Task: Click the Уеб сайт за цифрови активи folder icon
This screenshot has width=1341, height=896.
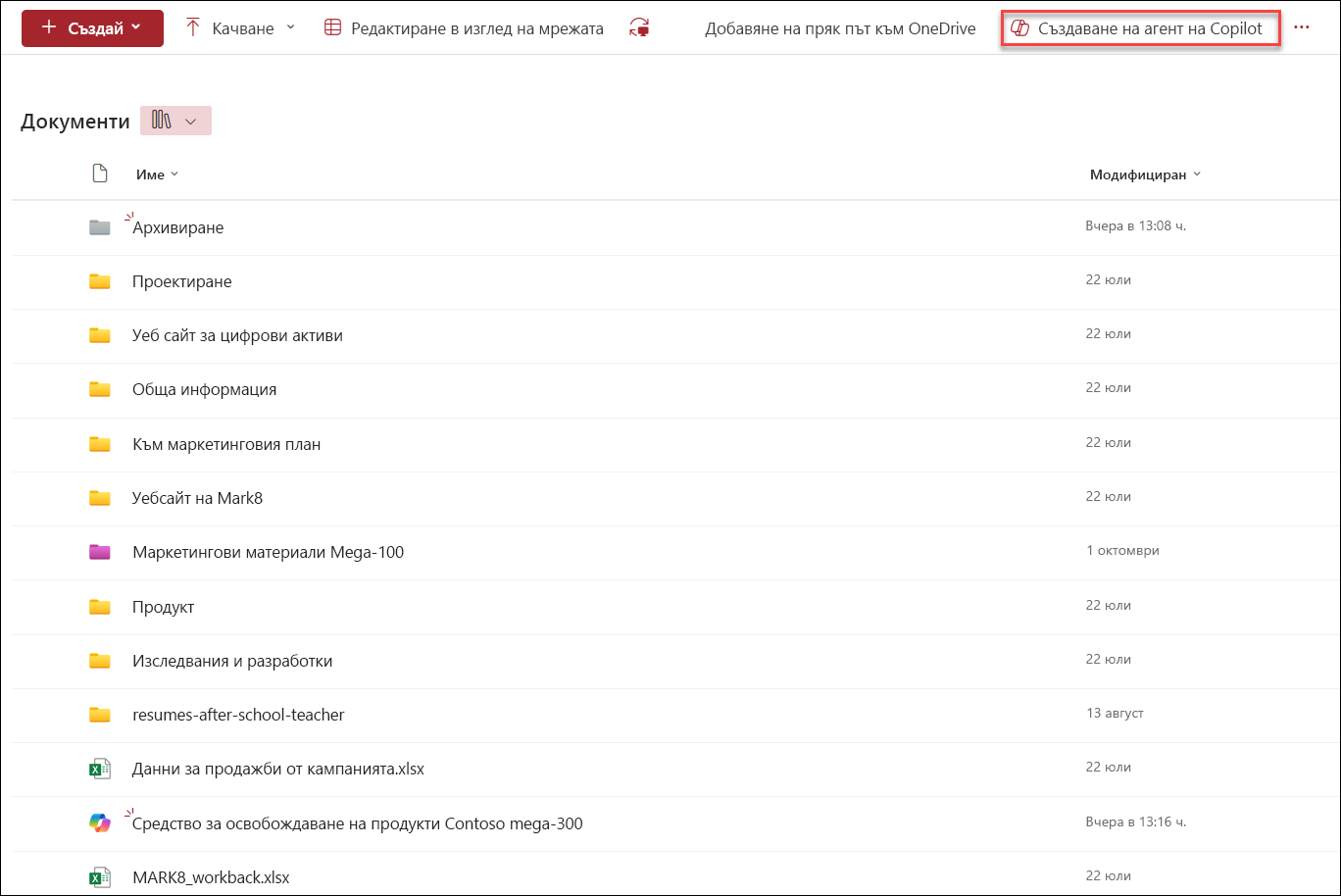Action: coord(99,335)
